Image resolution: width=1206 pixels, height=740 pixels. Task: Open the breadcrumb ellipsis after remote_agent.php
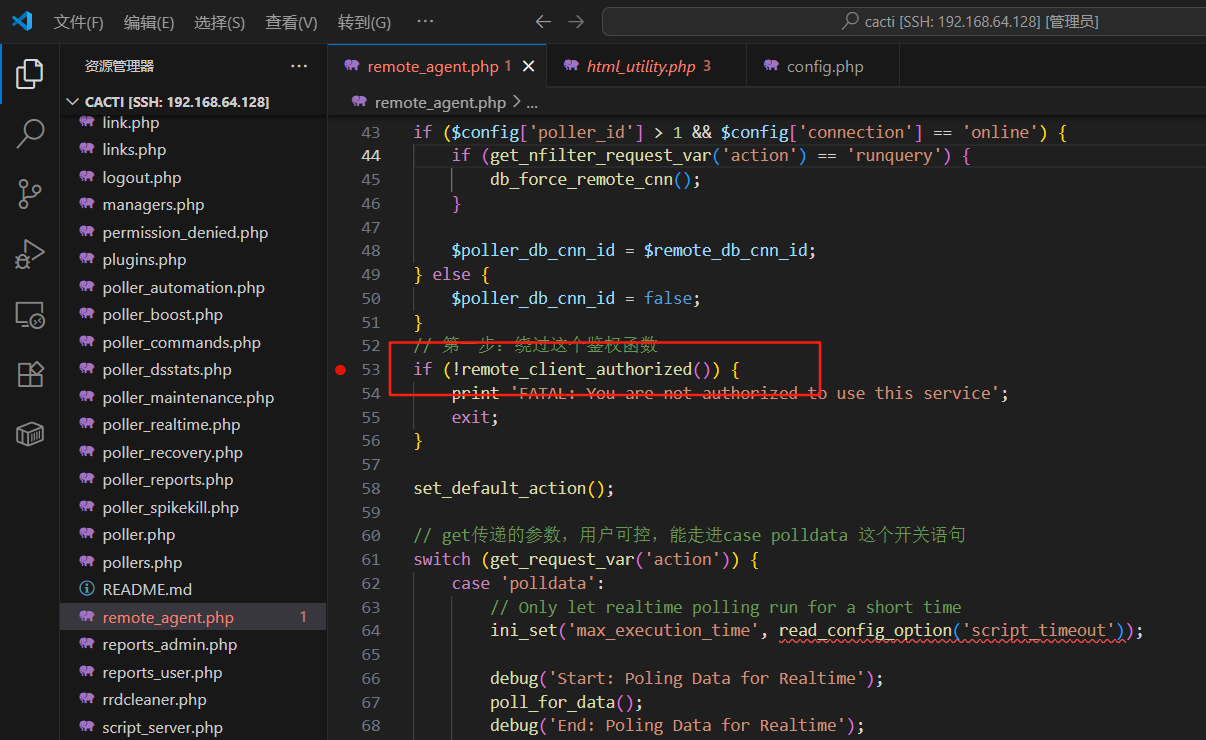click(532, 102)
